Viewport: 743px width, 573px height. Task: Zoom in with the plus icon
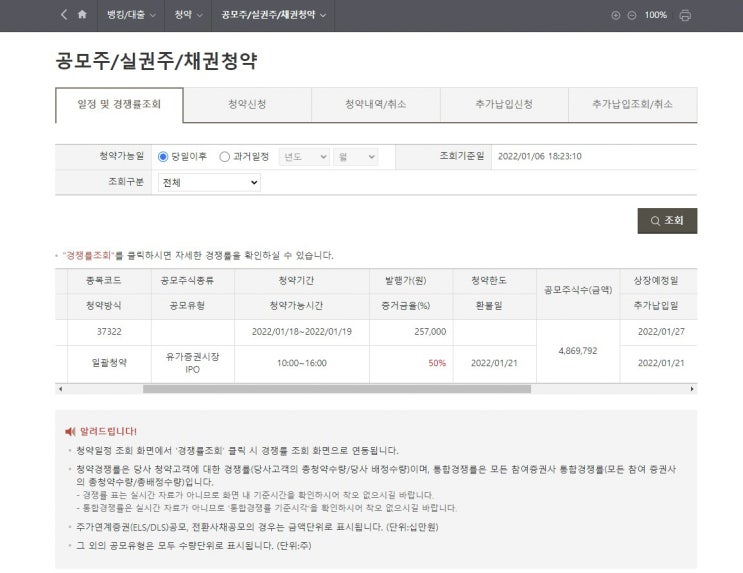tap(616, 15)
